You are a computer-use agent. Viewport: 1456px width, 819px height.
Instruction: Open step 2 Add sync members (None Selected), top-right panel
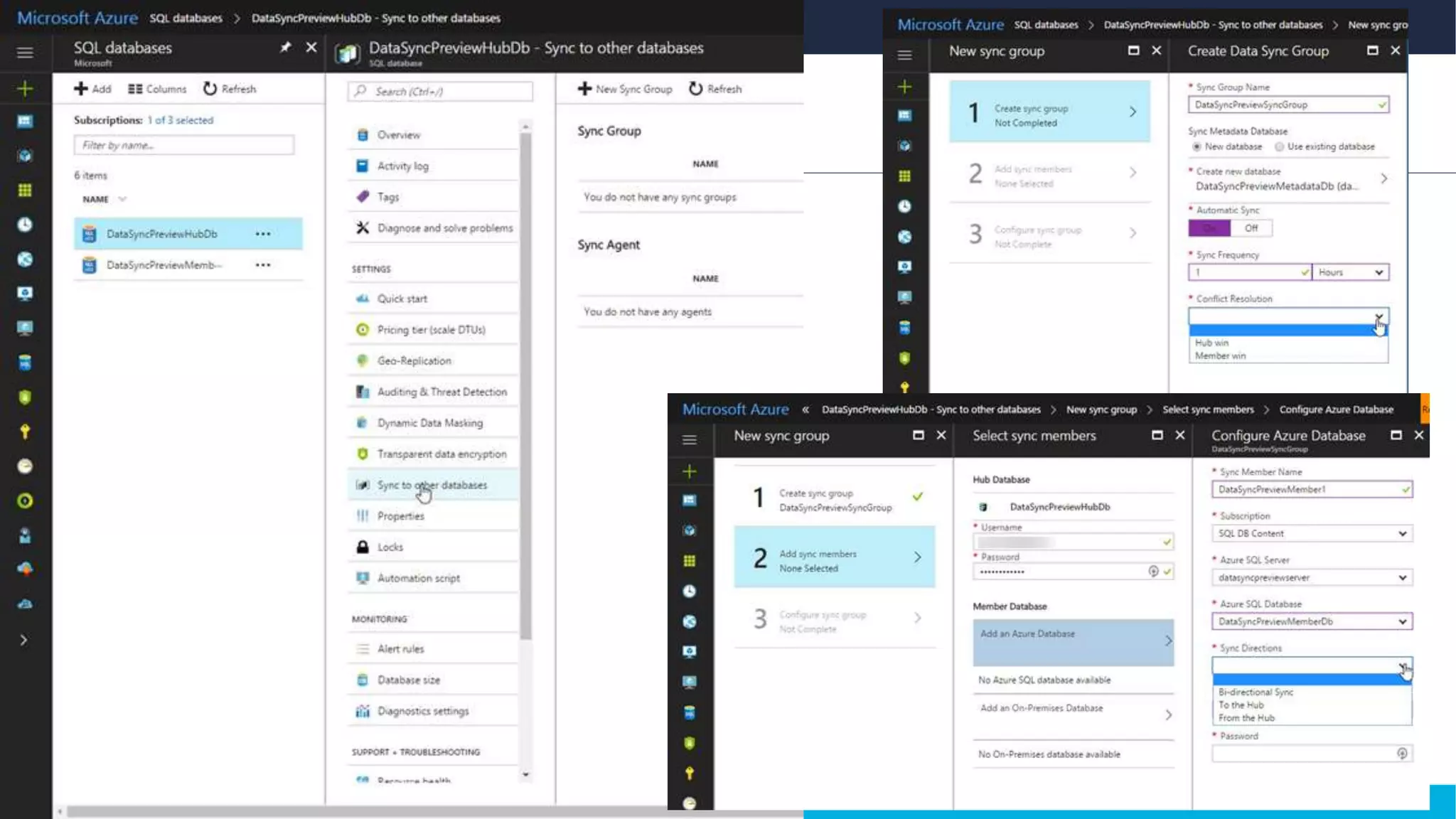coord(1049,173)
